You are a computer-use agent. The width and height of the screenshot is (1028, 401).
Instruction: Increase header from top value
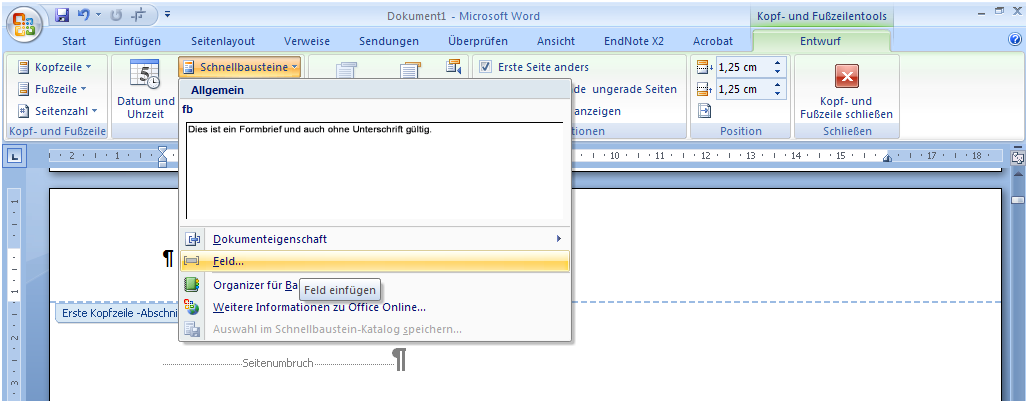[x=778, y=63]
